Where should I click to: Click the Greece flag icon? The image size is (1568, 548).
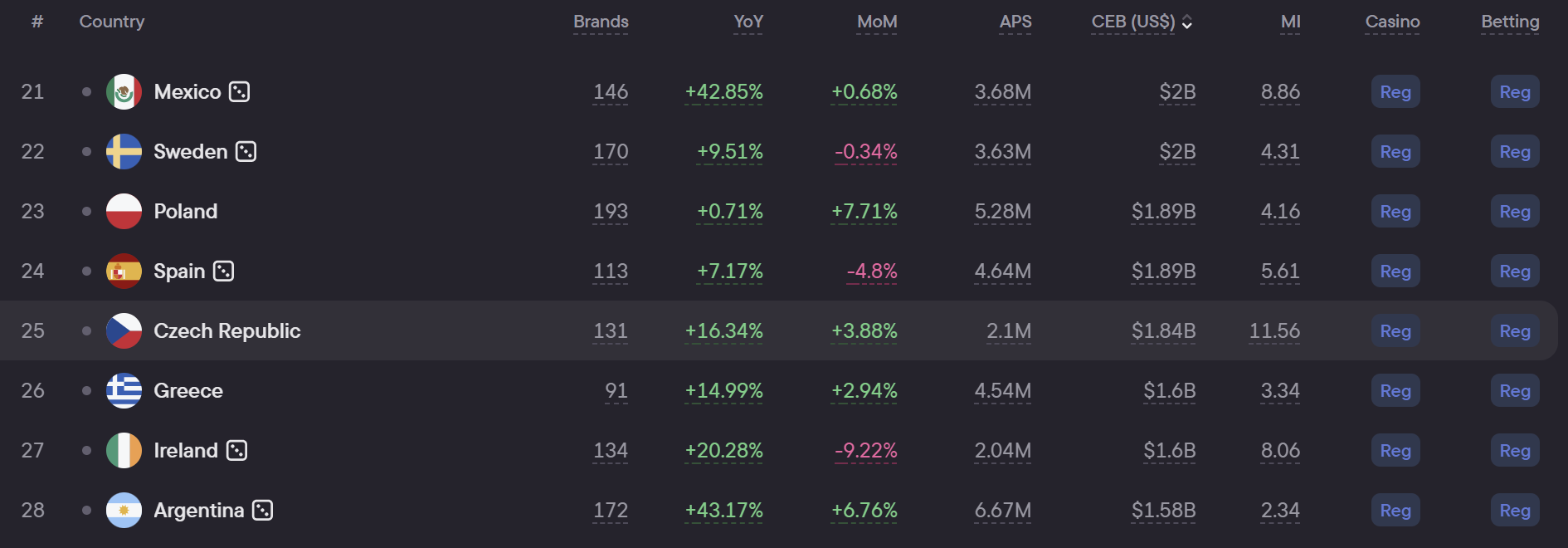[124, 390]
